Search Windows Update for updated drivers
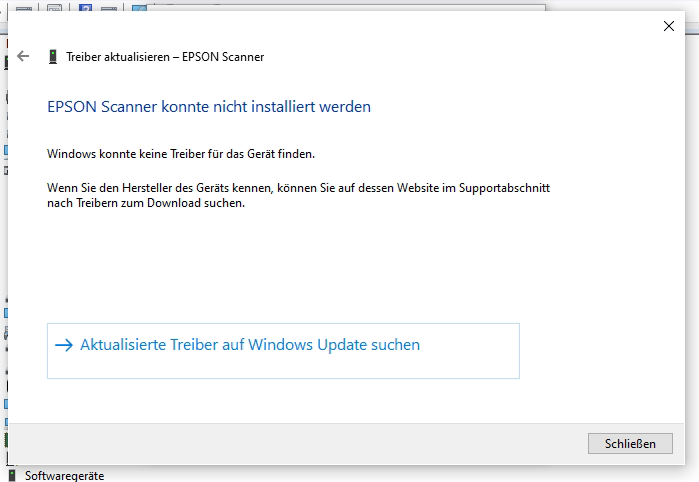Image resolution: width=699 pixels, height=482 pixels. pos(283,351)
